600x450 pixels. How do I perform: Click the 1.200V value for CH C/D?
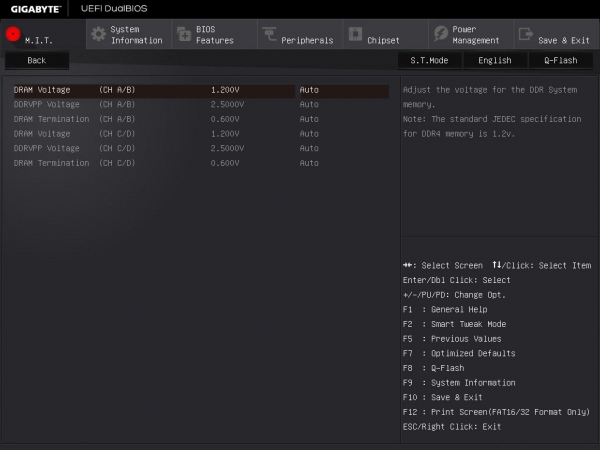[x=225, y=134]
